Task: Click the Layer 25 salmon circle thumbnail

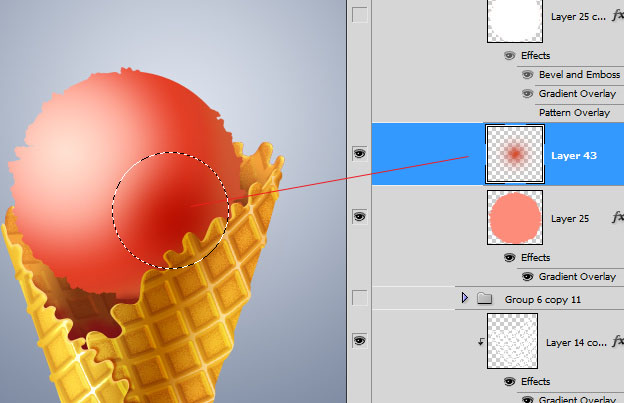Action: 513,218
